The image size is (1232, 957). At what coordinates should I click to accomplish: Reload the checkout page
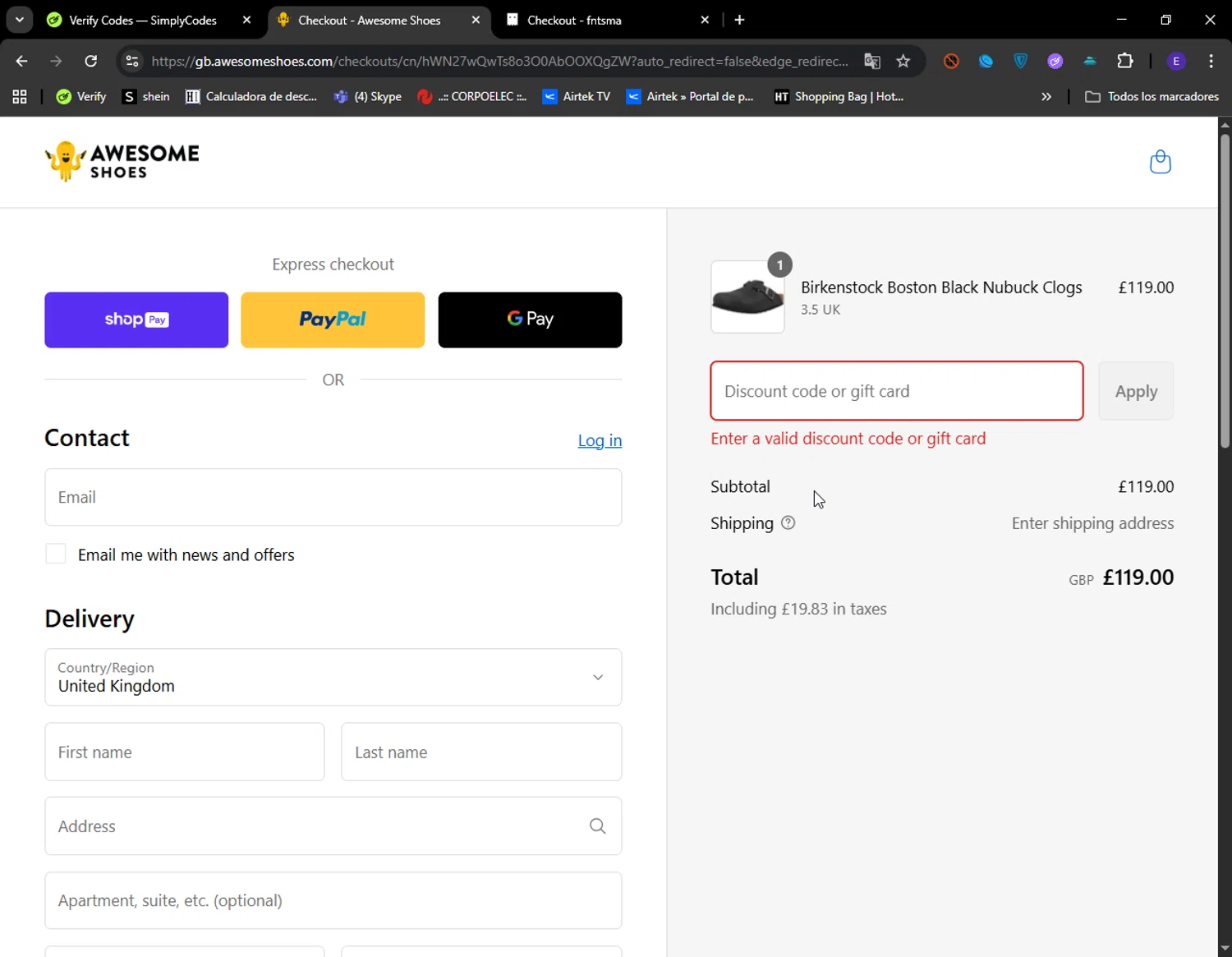(91, 61)
